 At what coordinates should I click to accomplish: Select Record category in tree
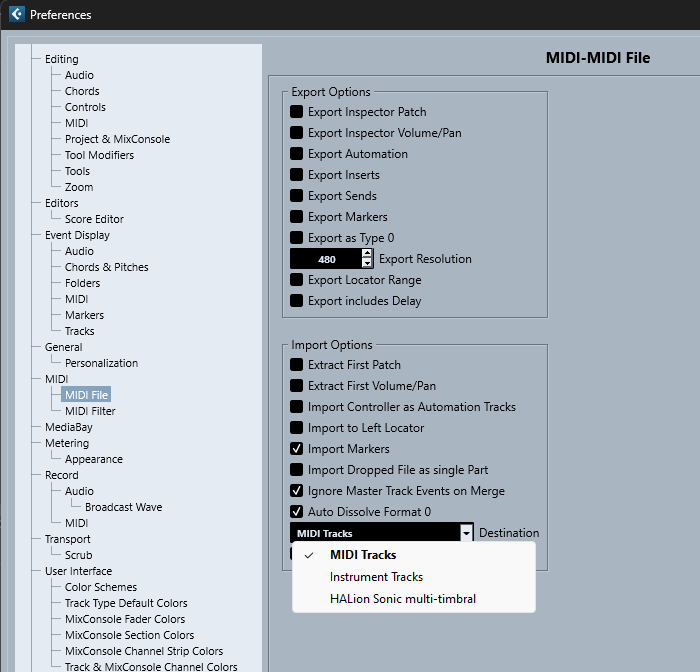click(x=62, y=475)
